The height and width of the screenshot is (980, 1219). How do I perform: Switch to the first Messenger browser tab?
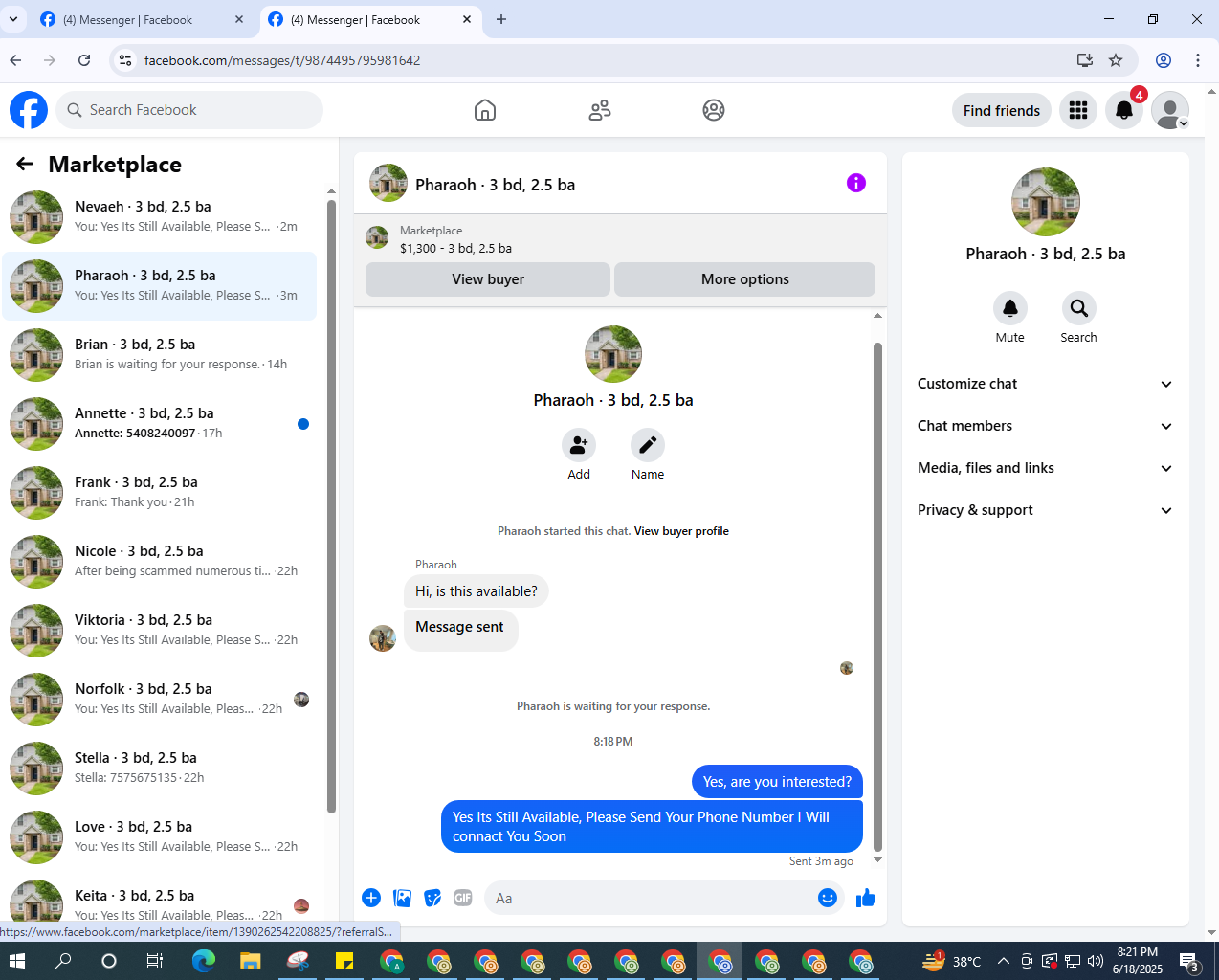142,19
